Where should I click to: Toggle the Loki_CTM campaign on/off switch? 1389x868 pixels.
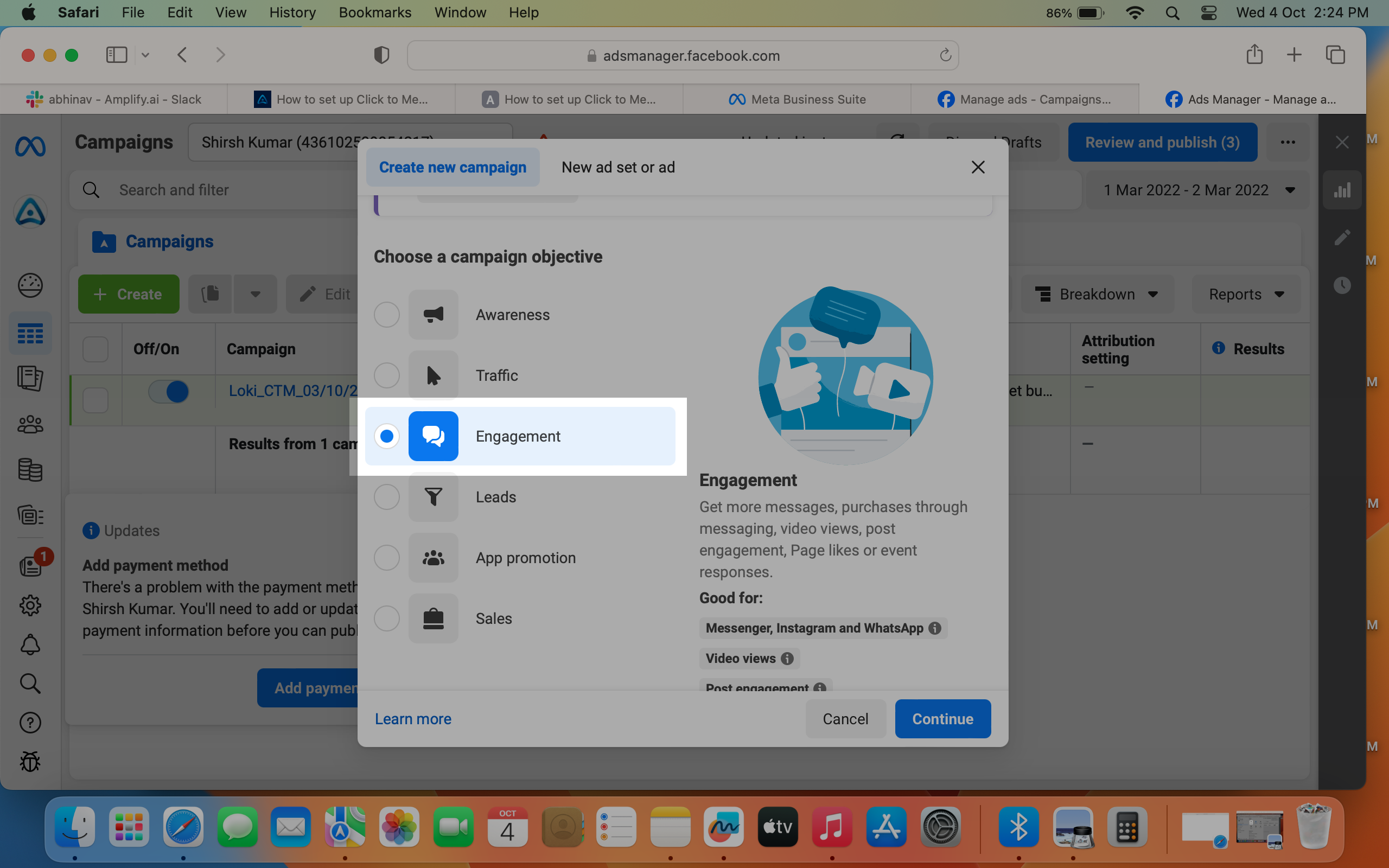(x=169, y=392)
